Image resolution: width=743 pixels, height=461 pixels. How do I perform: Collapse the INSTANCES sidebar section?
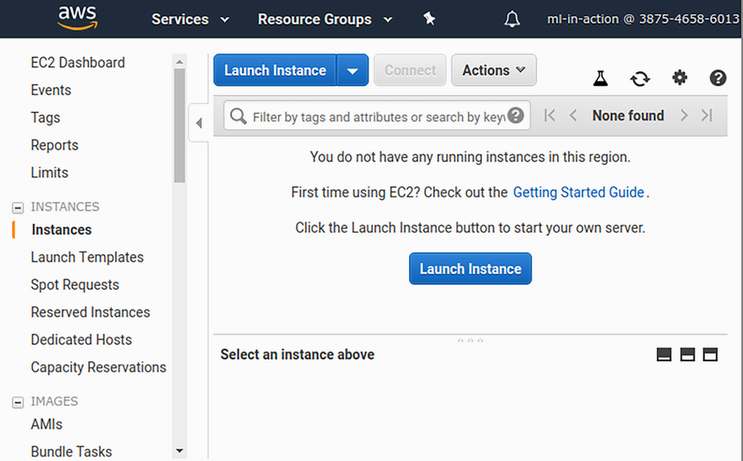click(17, 207)
